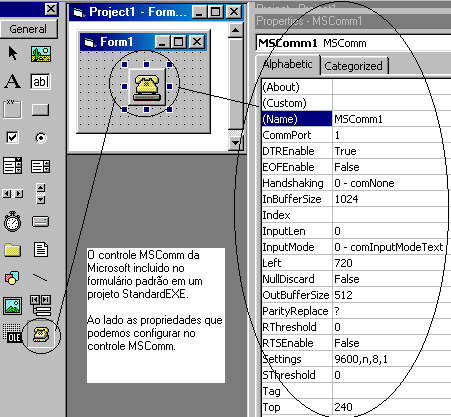The height and width of the screenshot is (417, 451).
Task: Select the OLE container tool
Action: click(x=12, y=334)
